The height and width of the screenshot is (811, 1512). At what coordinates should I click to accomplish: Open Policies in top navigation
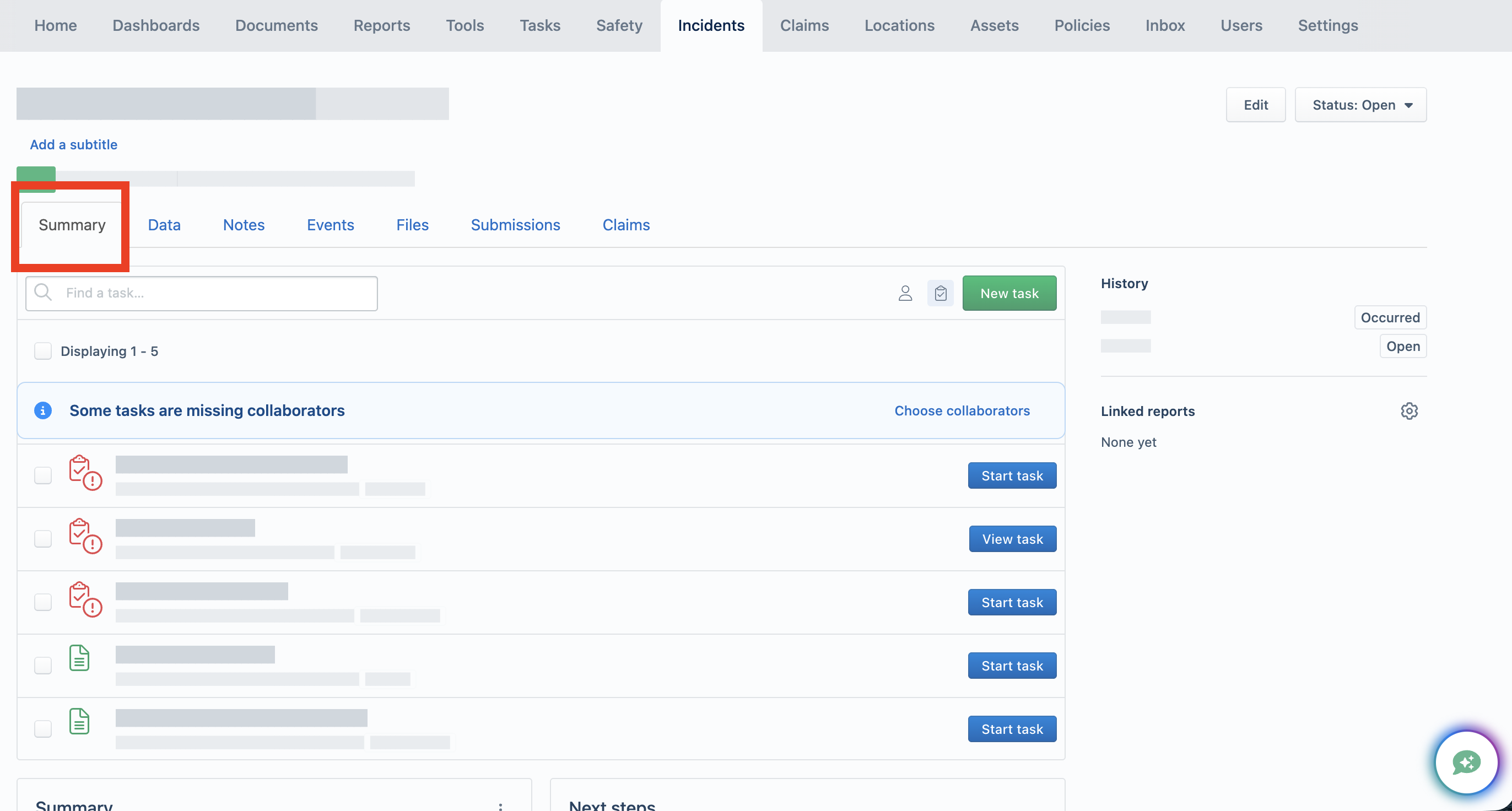click(1082, 25)
